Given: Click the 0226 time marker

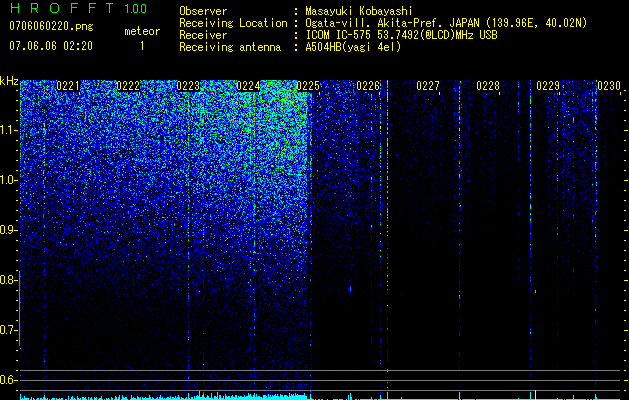Looking at the screenshot, I should click(x=368, y=86).
